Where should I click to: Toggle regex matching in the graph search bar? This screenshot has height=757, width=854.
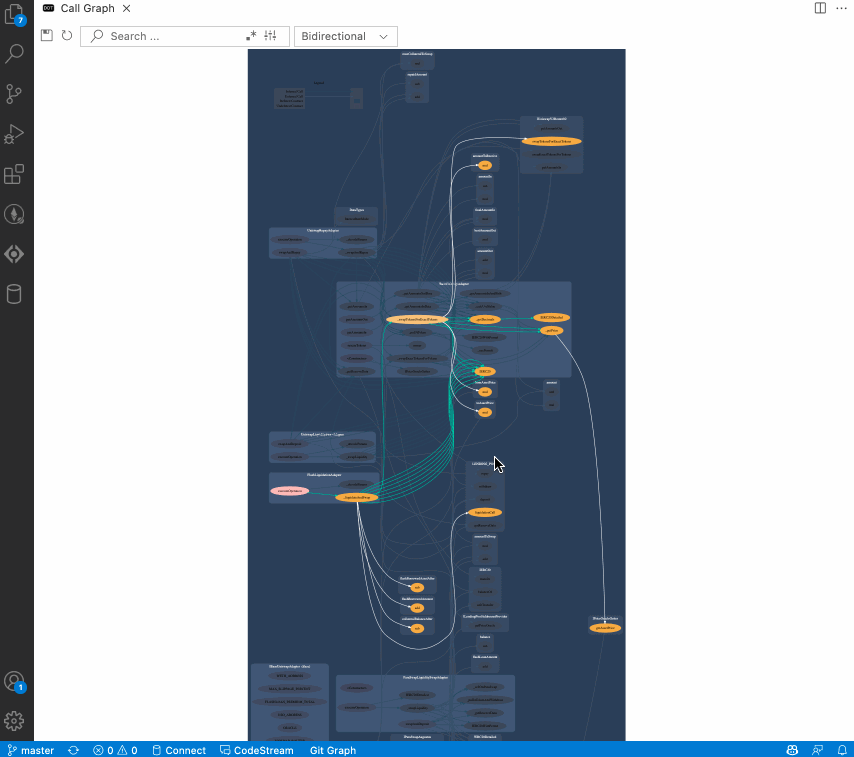pyautogui.click(x=252, y=35)
